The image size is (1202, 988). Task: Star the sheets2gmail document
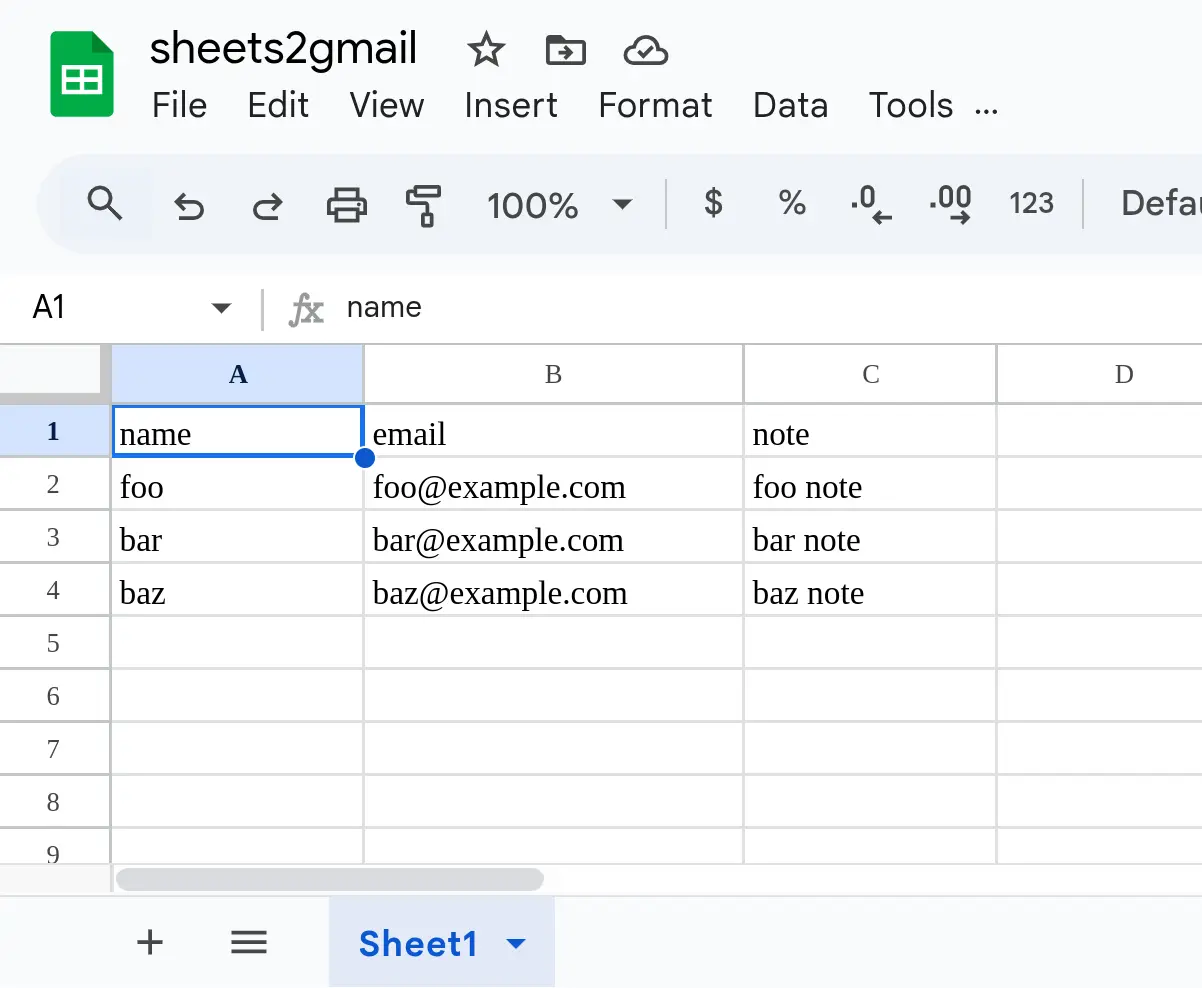pyautogui.click(x=486, y=49)
